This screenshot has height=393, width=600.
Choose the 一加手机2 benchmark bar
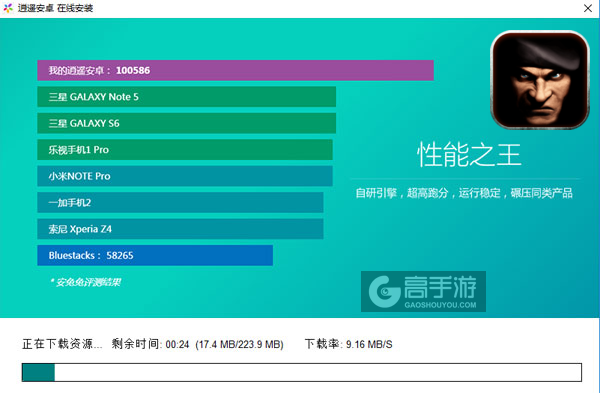180,202
